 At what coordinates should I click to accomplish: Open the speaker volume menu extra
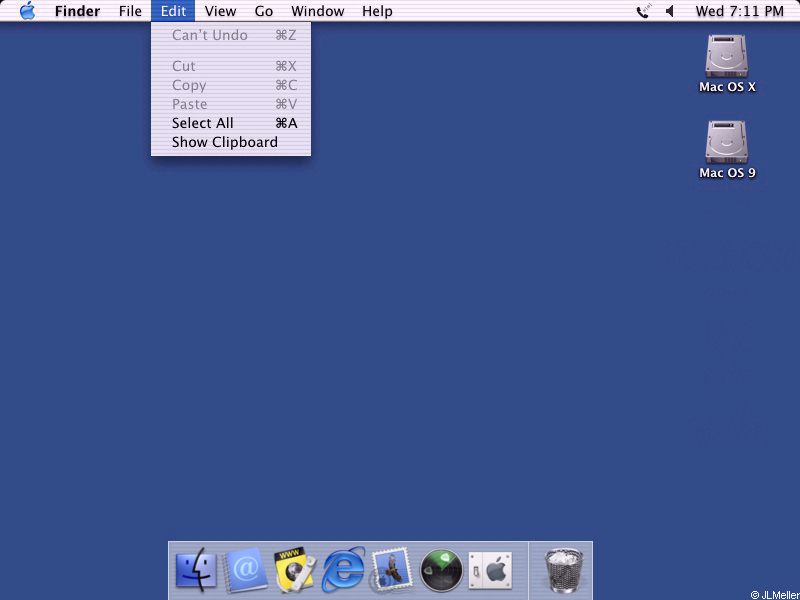(670, 11)
